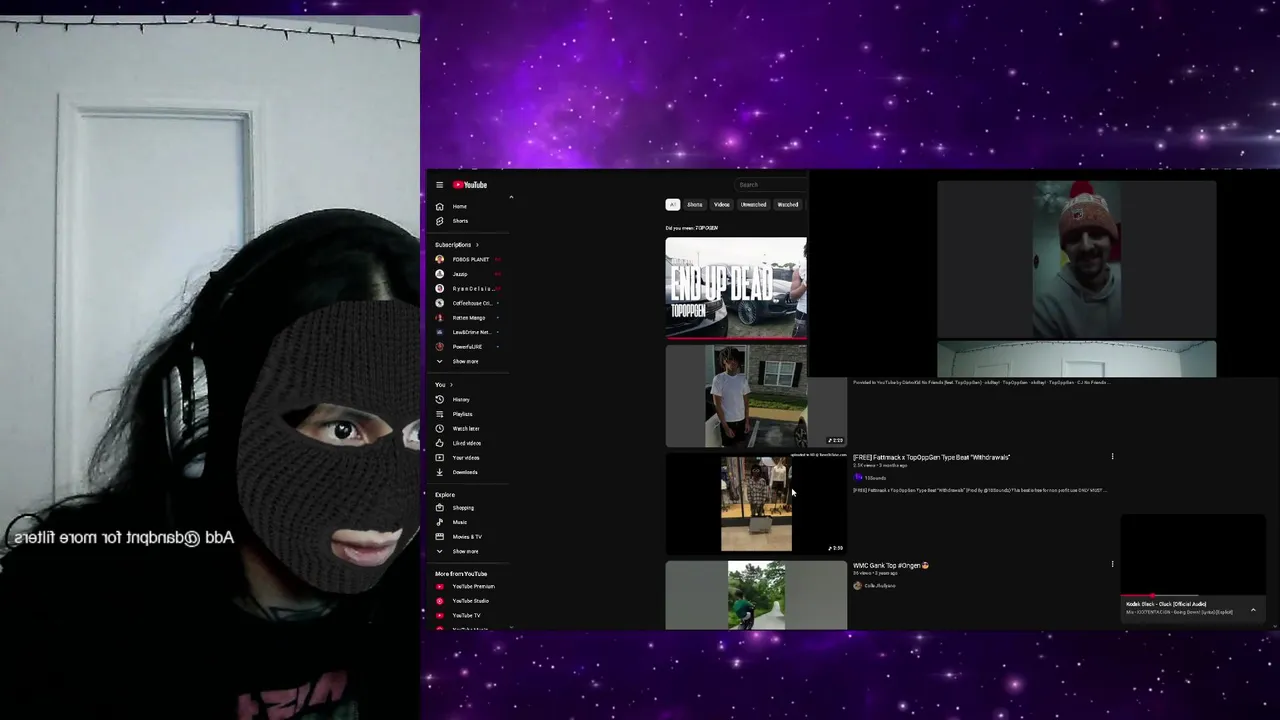Open Coffeehouse Crime subscription avatar
Image resolution: width=1280 pixels, height=720 pixels.
(x=439, y=303)
